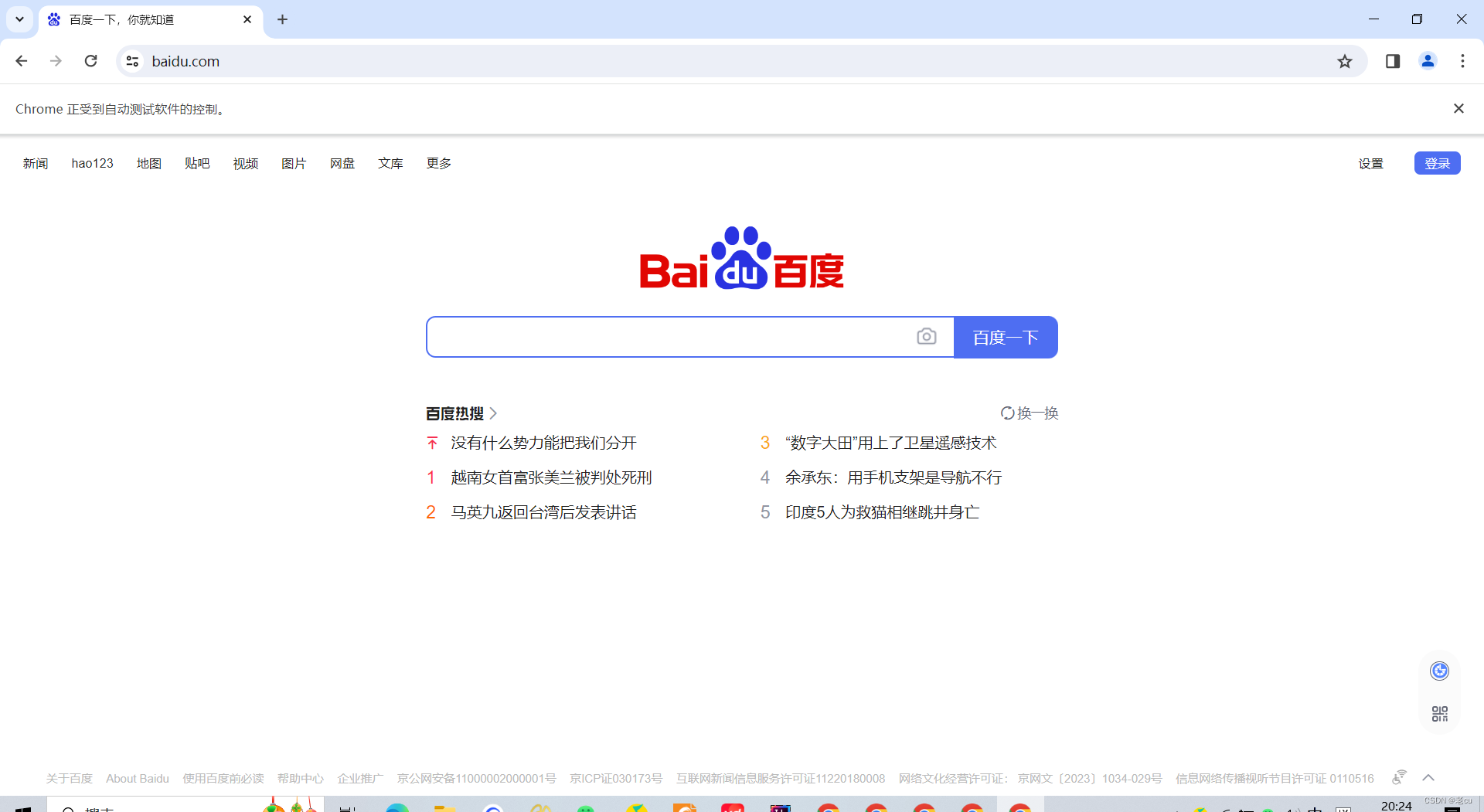The image size is (1484, 812).
Task: Click the QR code icon at right
Action: pyautogui.click(x=1439, y=713)
